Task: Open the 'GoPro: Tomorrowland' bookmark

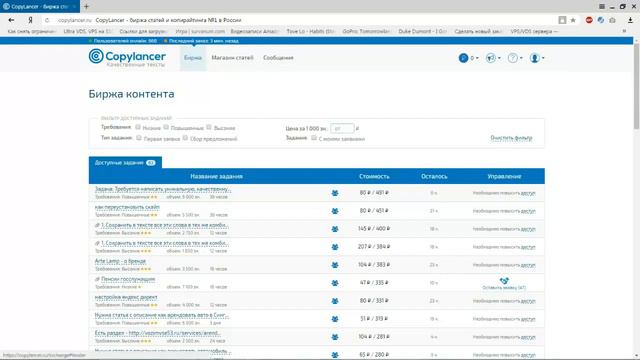Action: (x=366, y=31)
